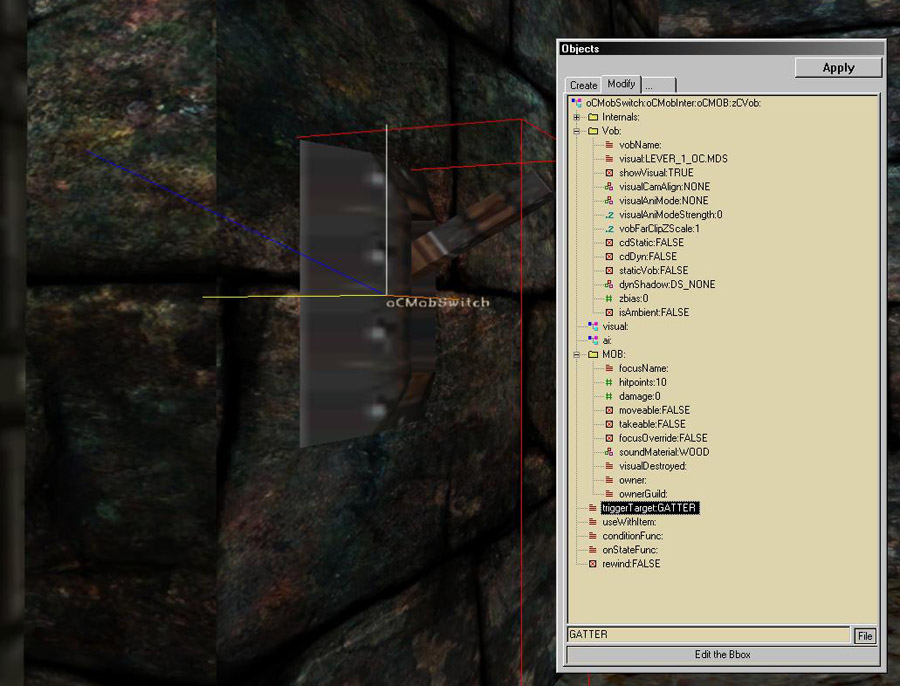
Task: Click the string icon beside visual:LEVER_1_OC.MDS
Action: [x=609, y=158]
